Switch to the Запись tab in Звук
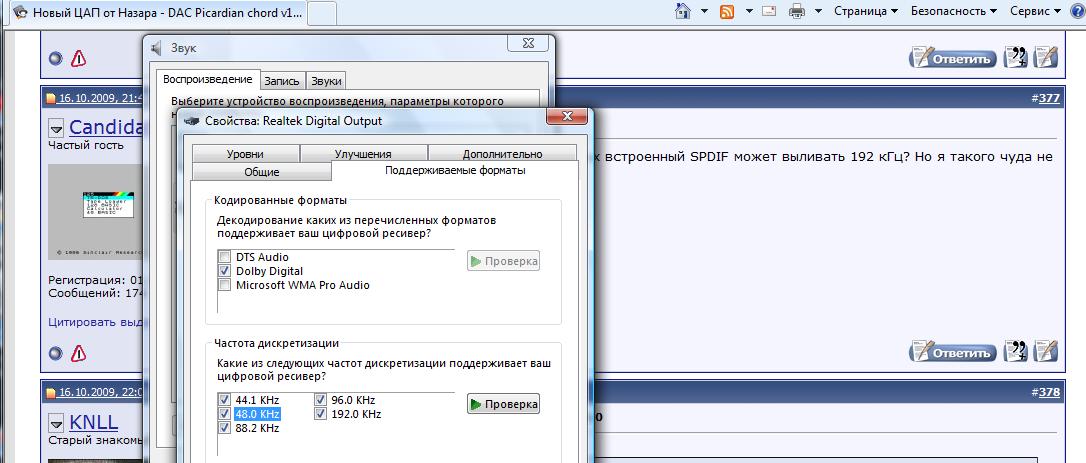Image resolution: width=1086 pixels, height=463 pixels. 282,81
